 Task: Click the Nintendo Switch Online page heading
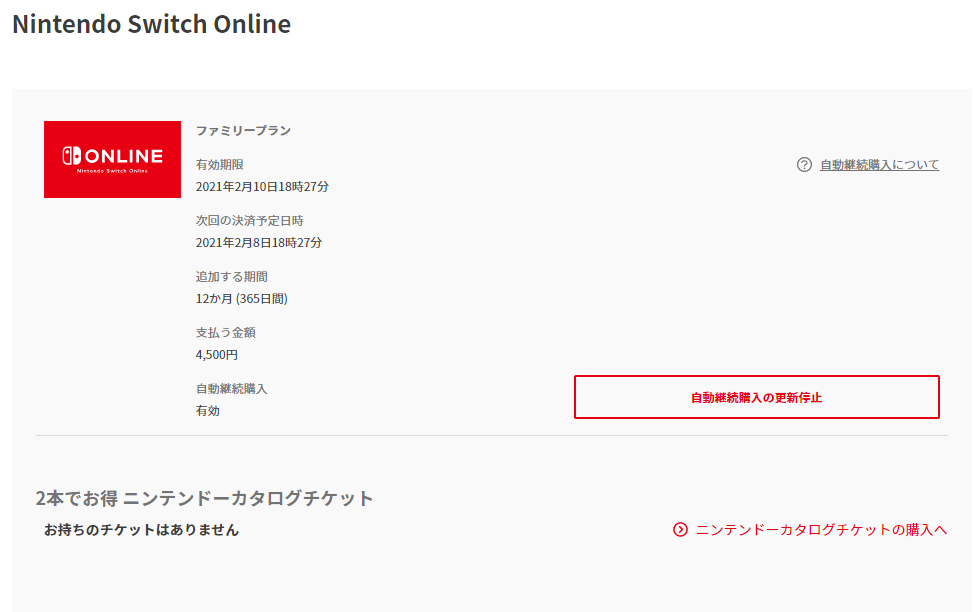point(152,24)
